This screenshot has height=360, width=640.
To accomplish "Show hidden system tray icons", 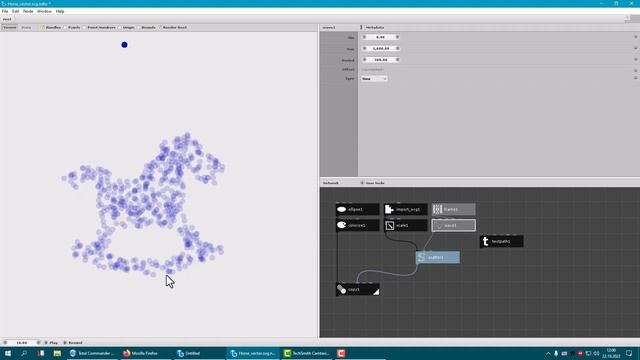I will point(548,353).
